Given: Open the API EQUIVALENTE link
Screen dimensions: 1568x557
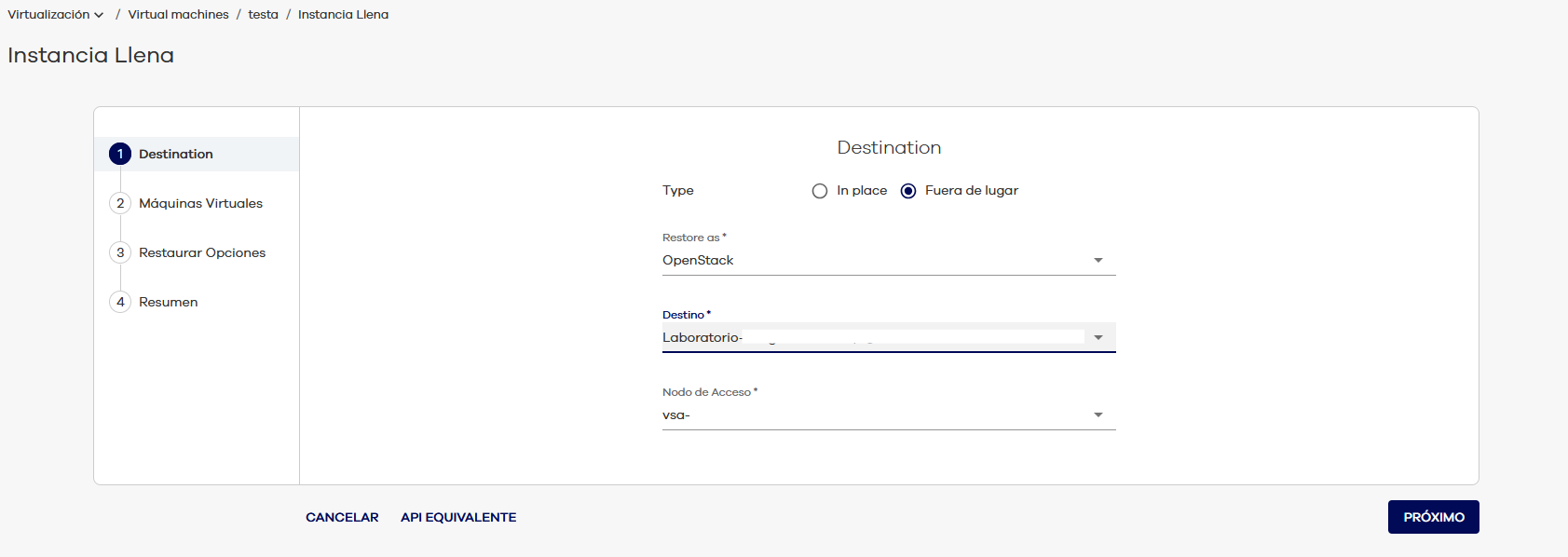Looking at the screenshot, I should 458,517.
